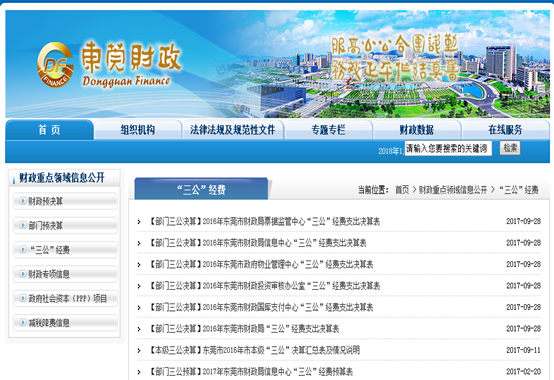Click 财政重点领域信息公开 breadcrumb link

453,190
